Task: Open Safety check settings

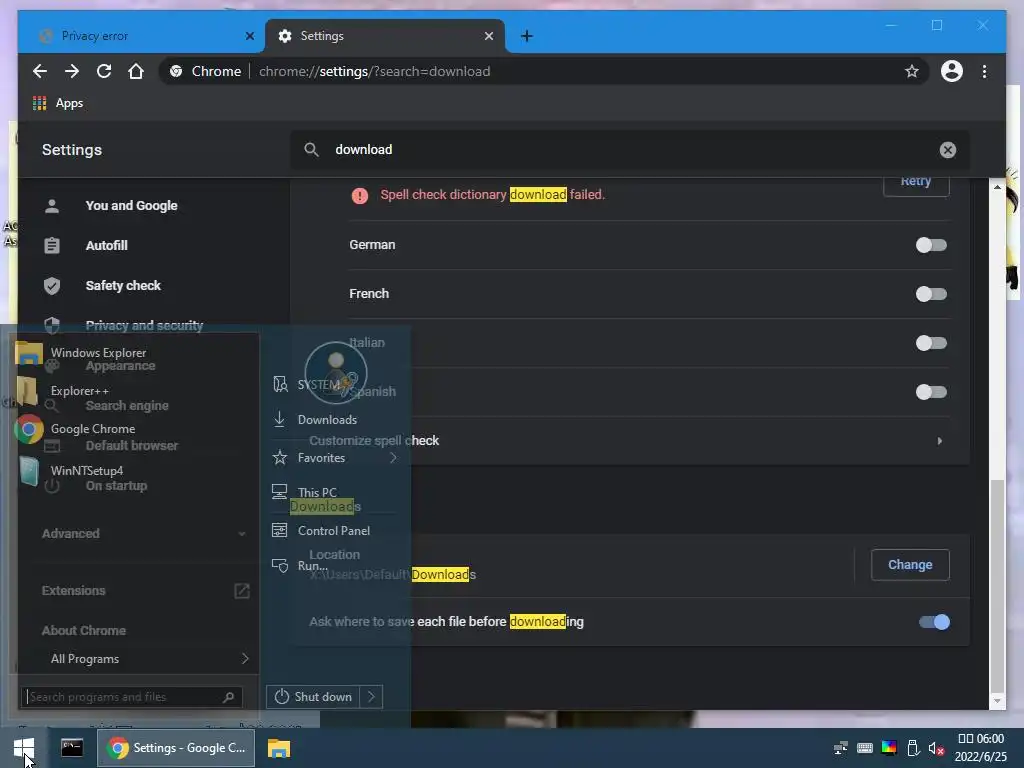Action: tap(123, 285)
